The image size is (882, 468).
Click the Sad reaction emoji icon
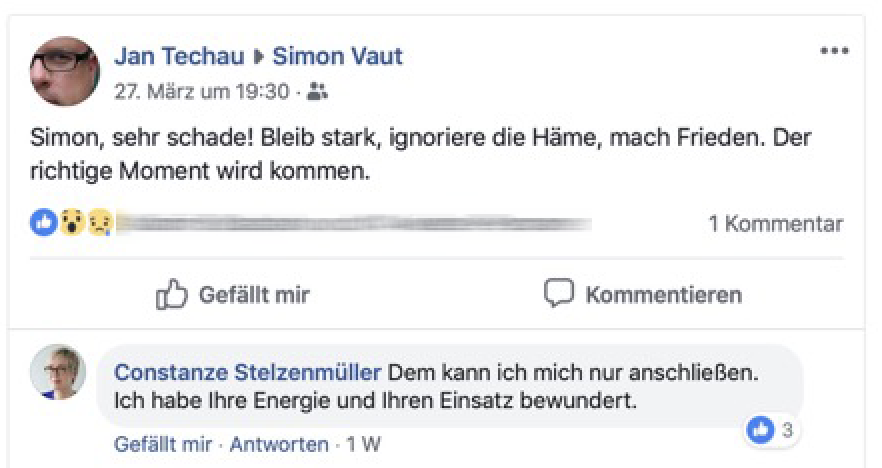(100, 223)
